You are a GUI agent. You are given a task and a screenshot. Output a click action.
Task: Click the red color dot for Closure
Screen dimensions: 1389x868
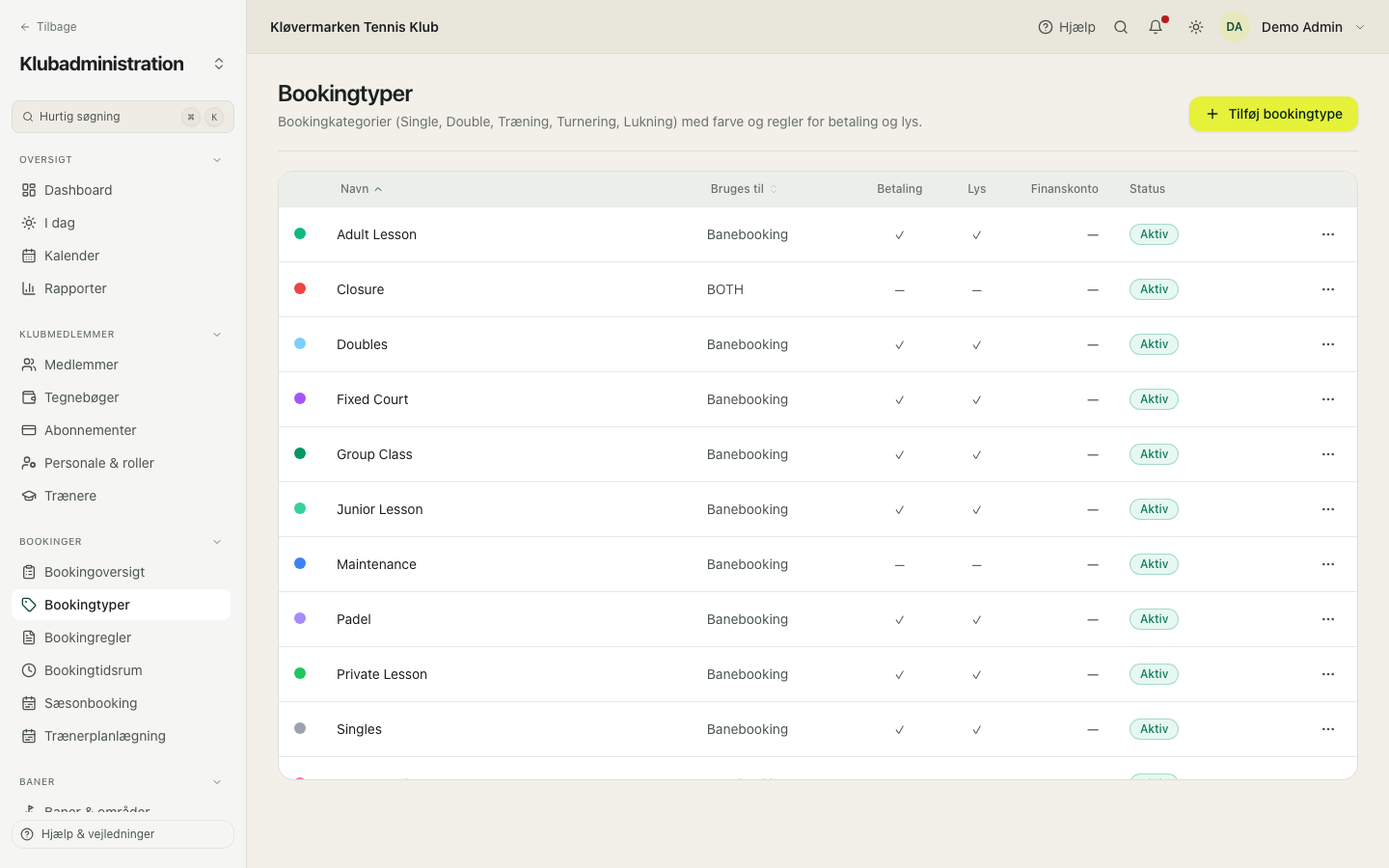click(300, 288)
